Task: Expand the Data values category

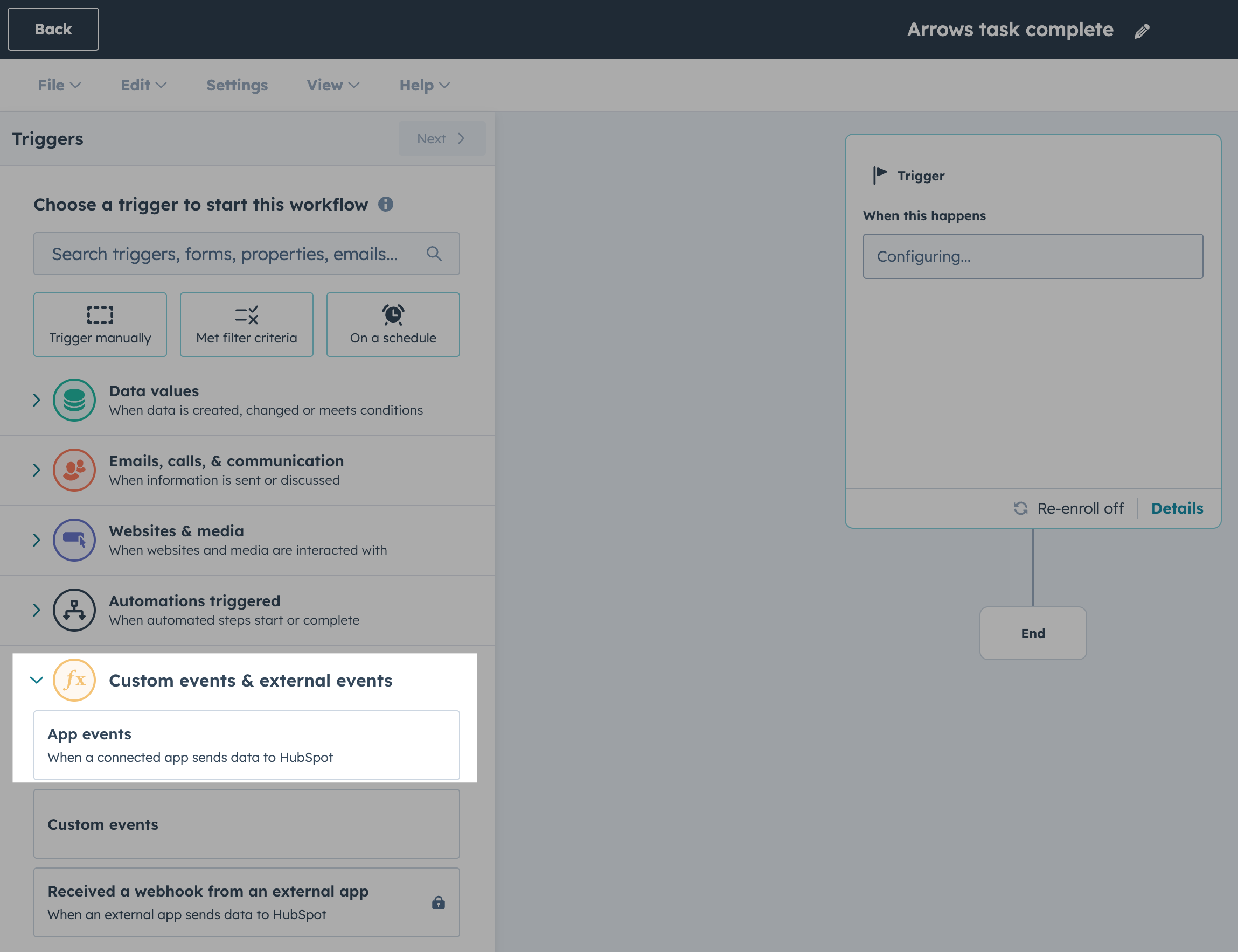Action: point(37,400)
